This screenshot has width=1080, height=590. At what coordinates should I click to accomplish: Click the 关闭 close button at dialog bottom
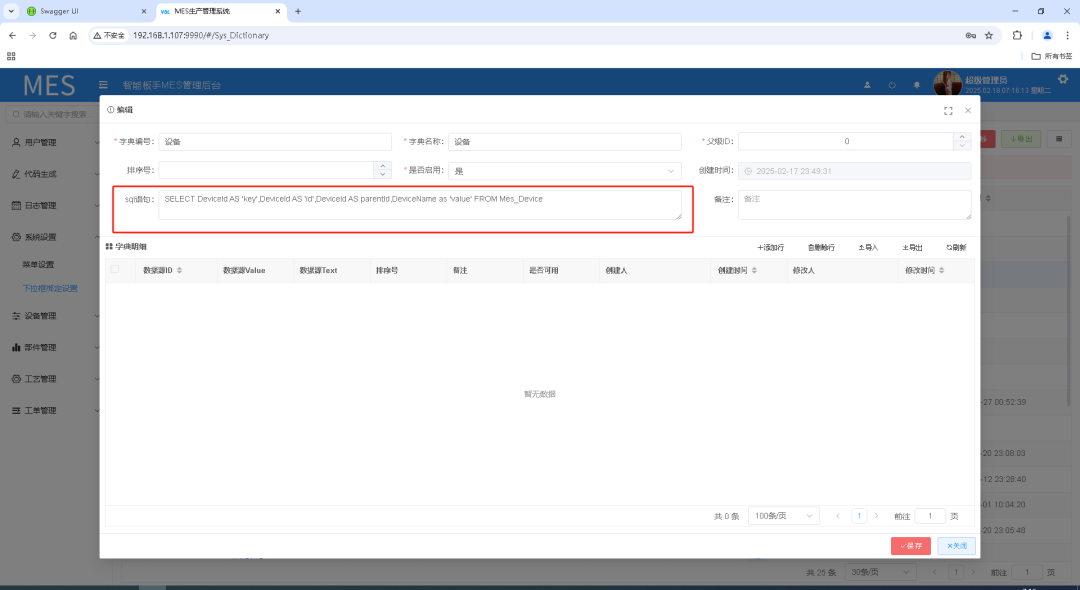click(956, 546)
